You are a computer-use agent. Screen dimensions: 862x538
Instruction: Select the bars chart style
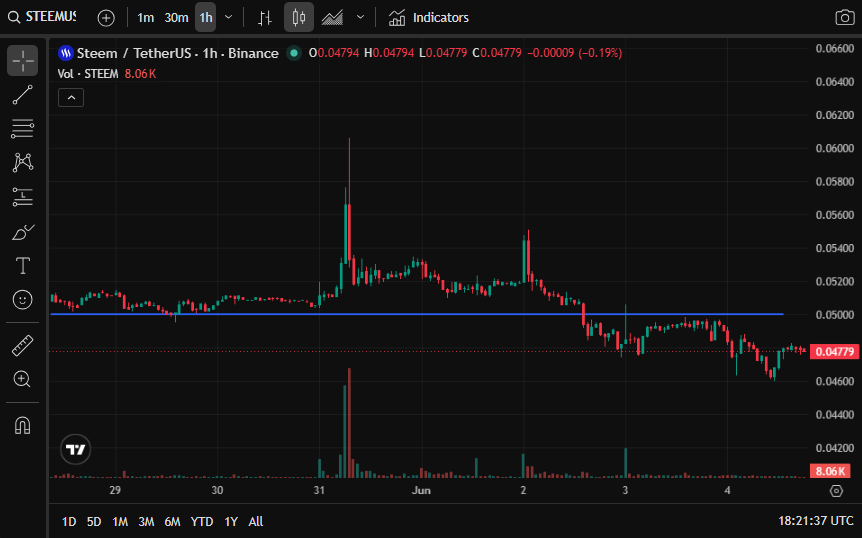265,18
